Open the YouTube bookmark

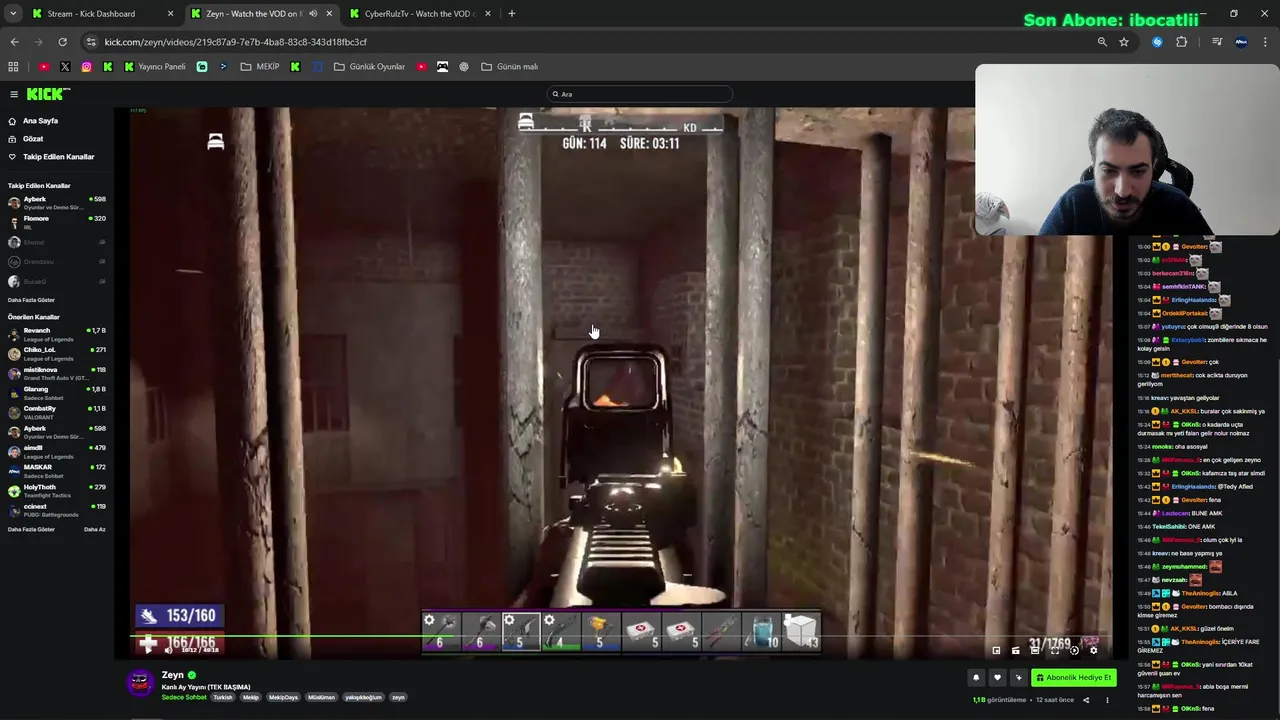coord(44,67)
